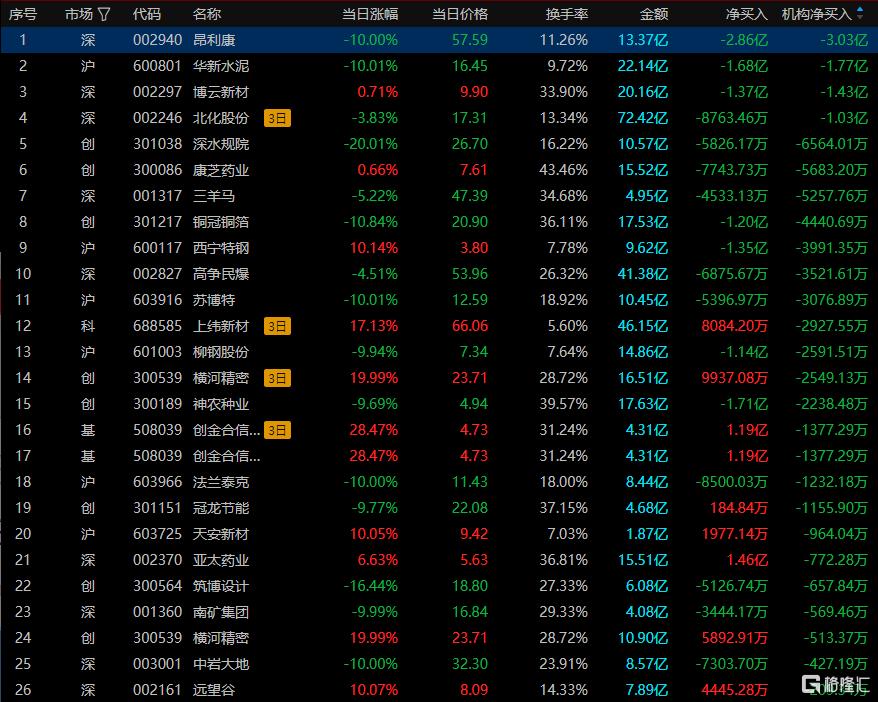Viewport: 878px width, 702px height.
Task: Click the 3日 badge next to 北化股份
Action: pyautogui.click(x=277, y=118)
